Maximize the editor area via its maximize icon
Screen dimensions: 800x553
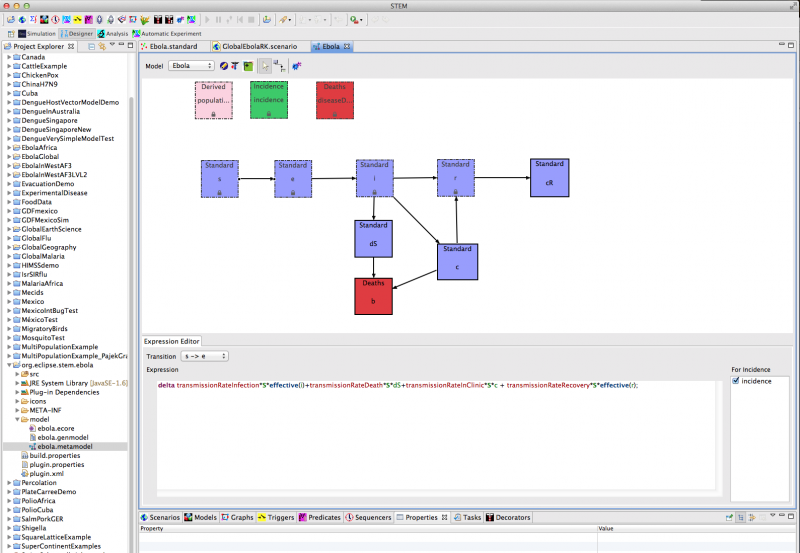pyautogui.click(x=791, y=45)
